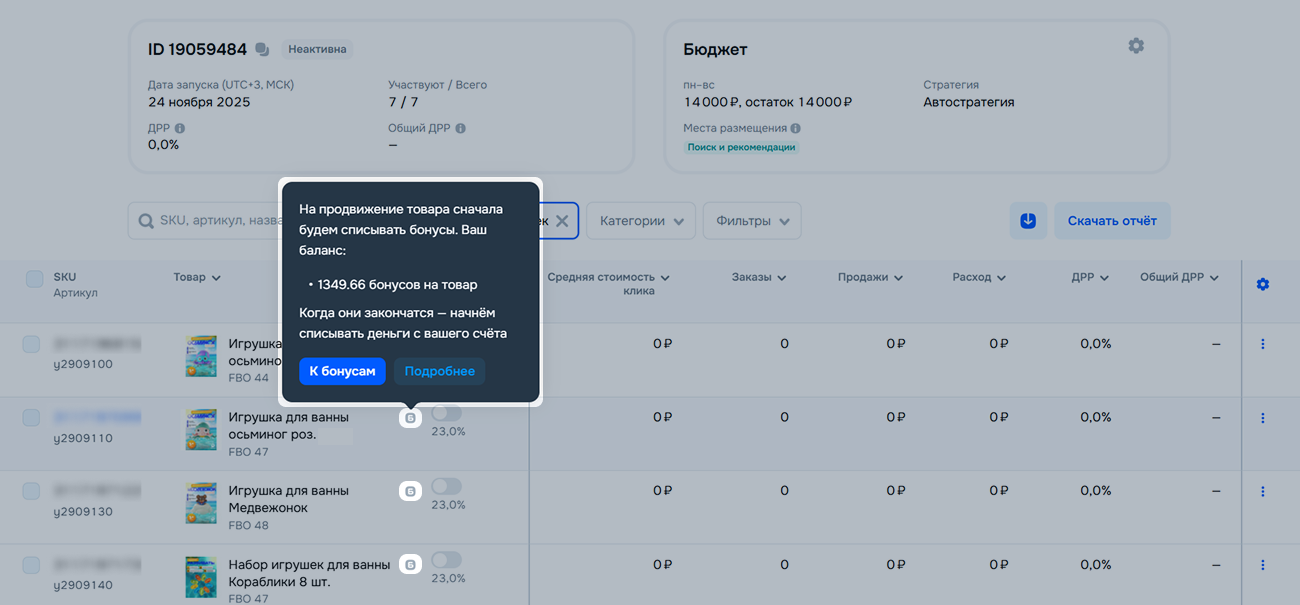Click comment icon next to ID 19059484
Image resolution: width=1300 pixels, height=605 pixels.
262,49
